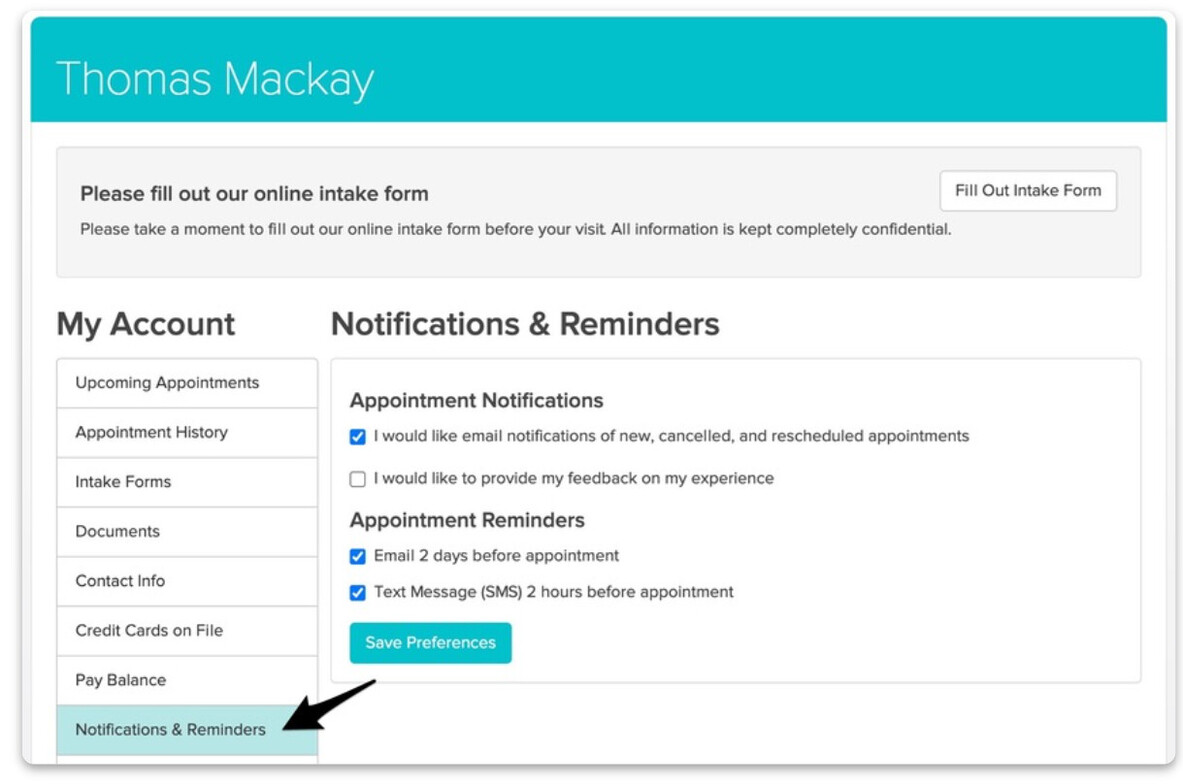The width and height of the screenshot is (1183, 784).
Task: Click the Appointment Notifications section heading
Action: (x=476, y=401)
